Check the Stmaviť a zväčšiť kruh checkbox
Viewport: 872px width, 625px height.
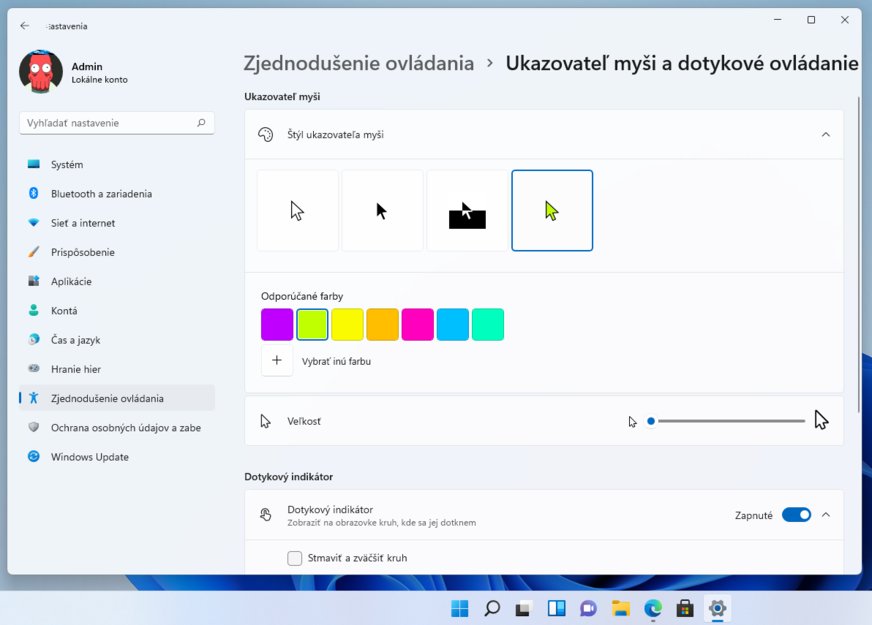[x=295, y=558]
